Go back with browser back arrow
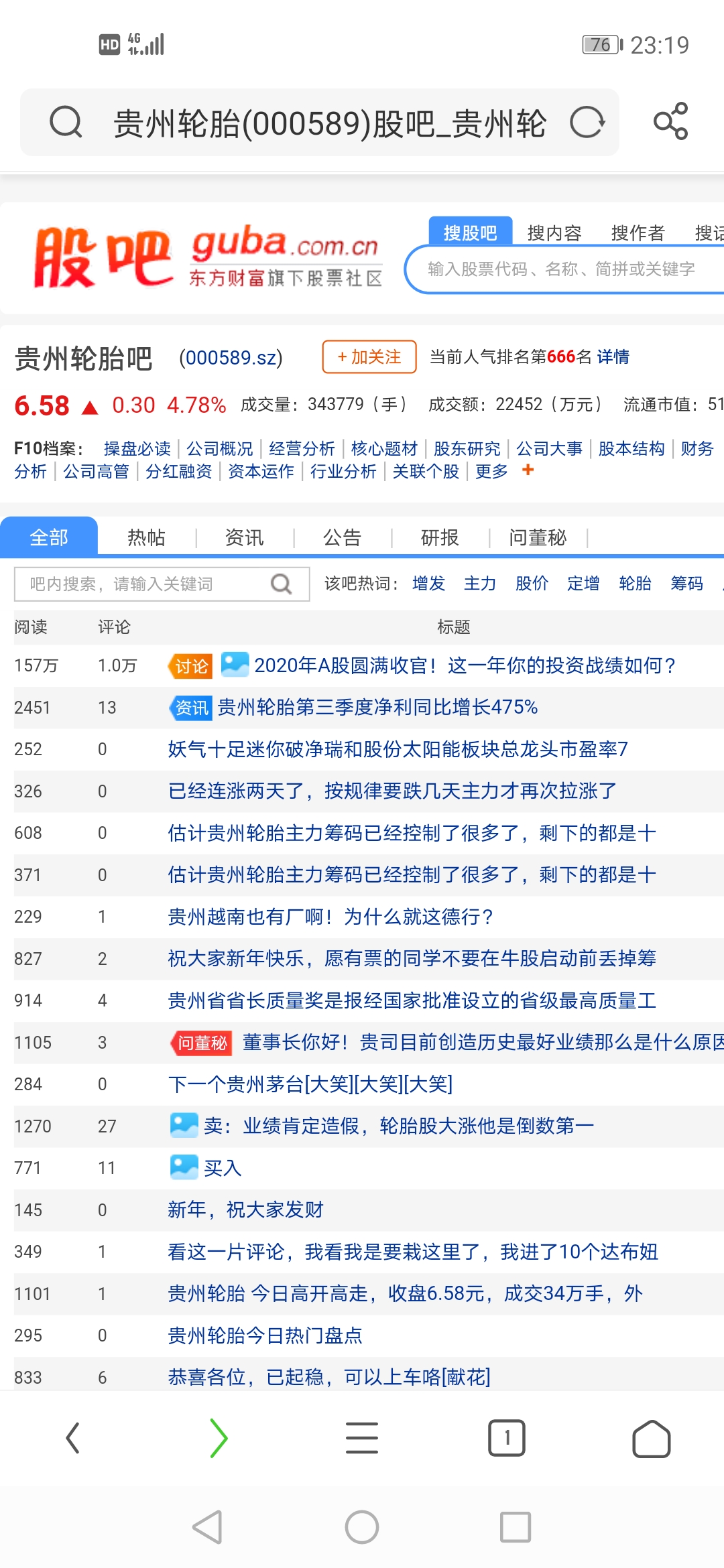Image resolution: width=724 pixels, height=1568 pixels. click(72, 1438)
